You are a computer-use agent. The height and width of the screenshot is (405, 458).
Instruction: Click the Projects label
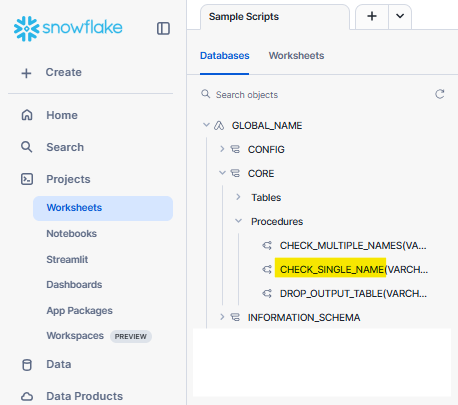68,179
